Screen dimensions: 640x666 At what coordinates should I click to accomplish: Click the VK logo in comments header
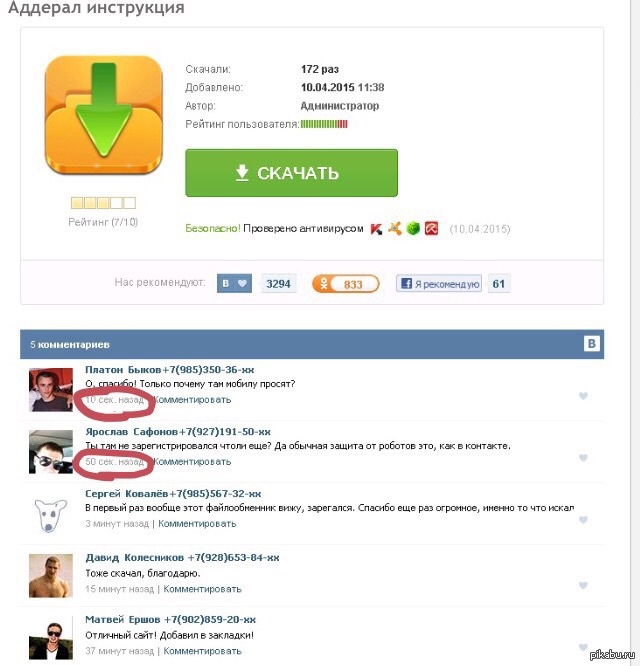(592, 344)
